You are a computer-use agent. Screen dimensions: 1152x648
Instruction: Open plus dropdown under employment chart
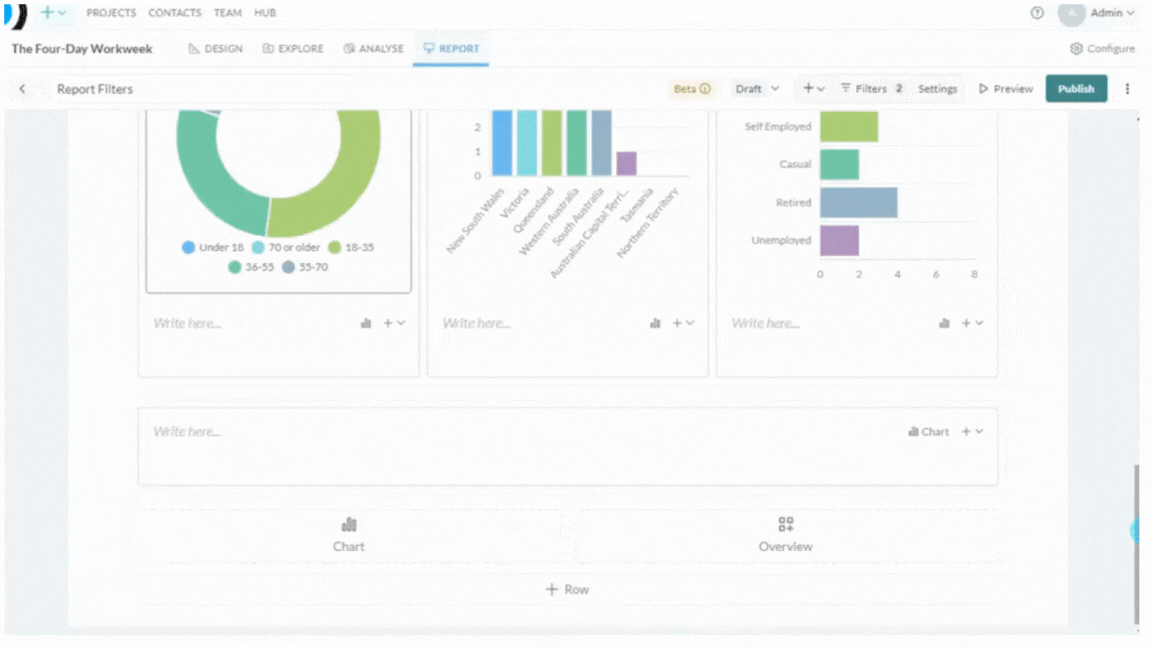(972, 323)
